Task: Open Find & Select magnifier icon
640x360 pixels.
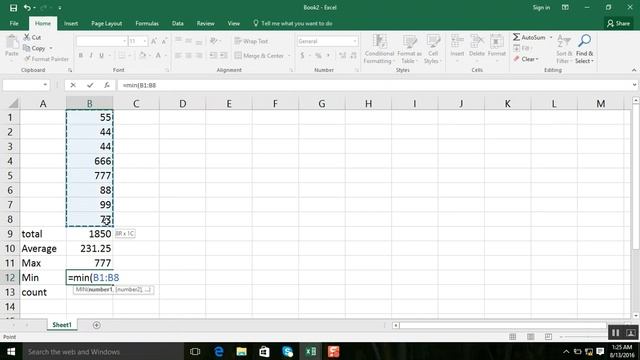Action: [x=584, y=41]
